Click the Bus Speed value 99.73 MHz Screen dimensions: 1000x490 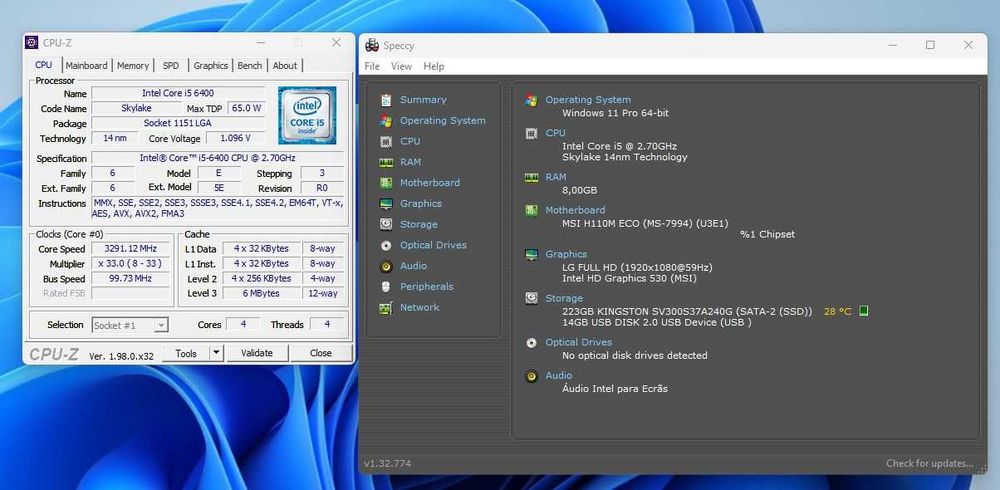tap(131, 279)
